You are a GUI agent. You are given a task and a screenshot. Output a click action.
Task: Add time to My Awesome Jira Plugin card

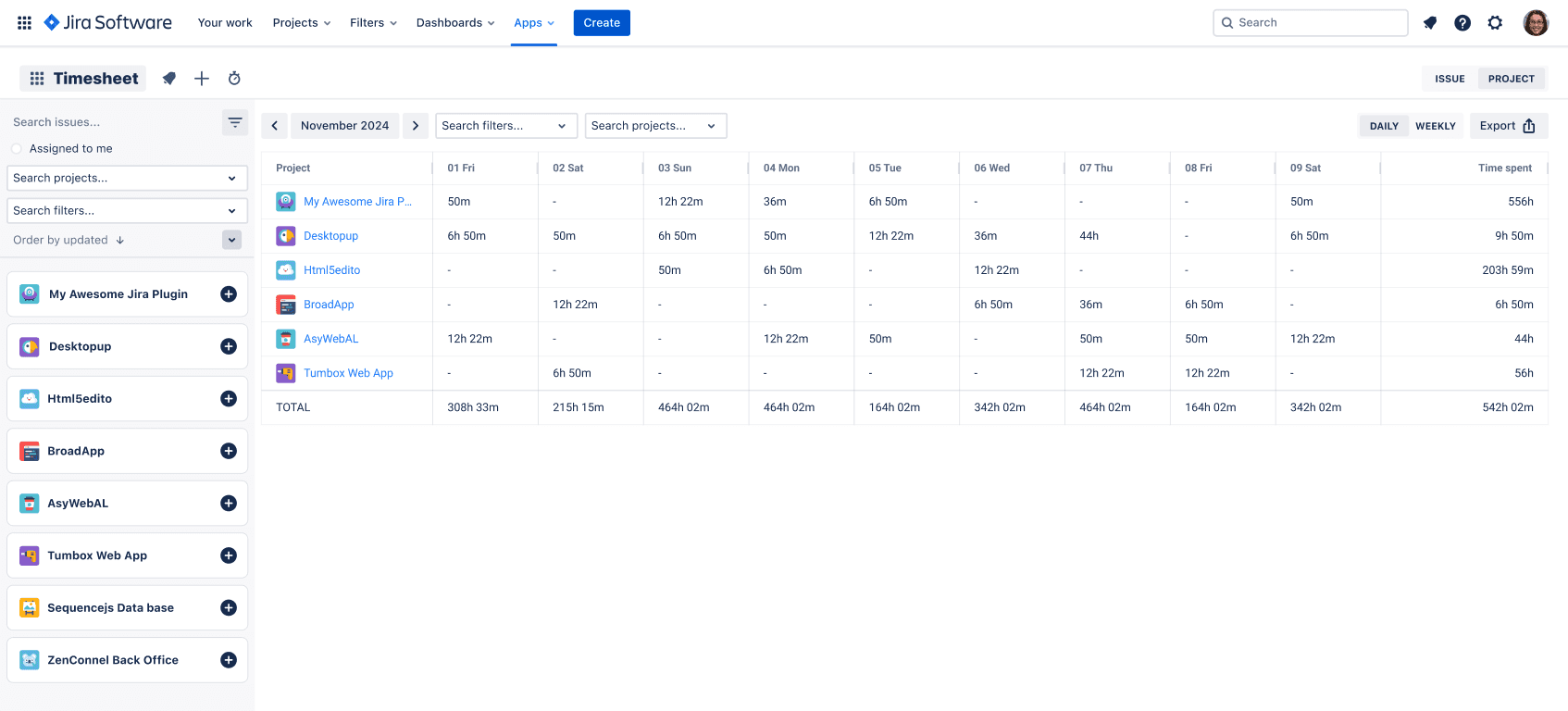[x=229, y=294]
